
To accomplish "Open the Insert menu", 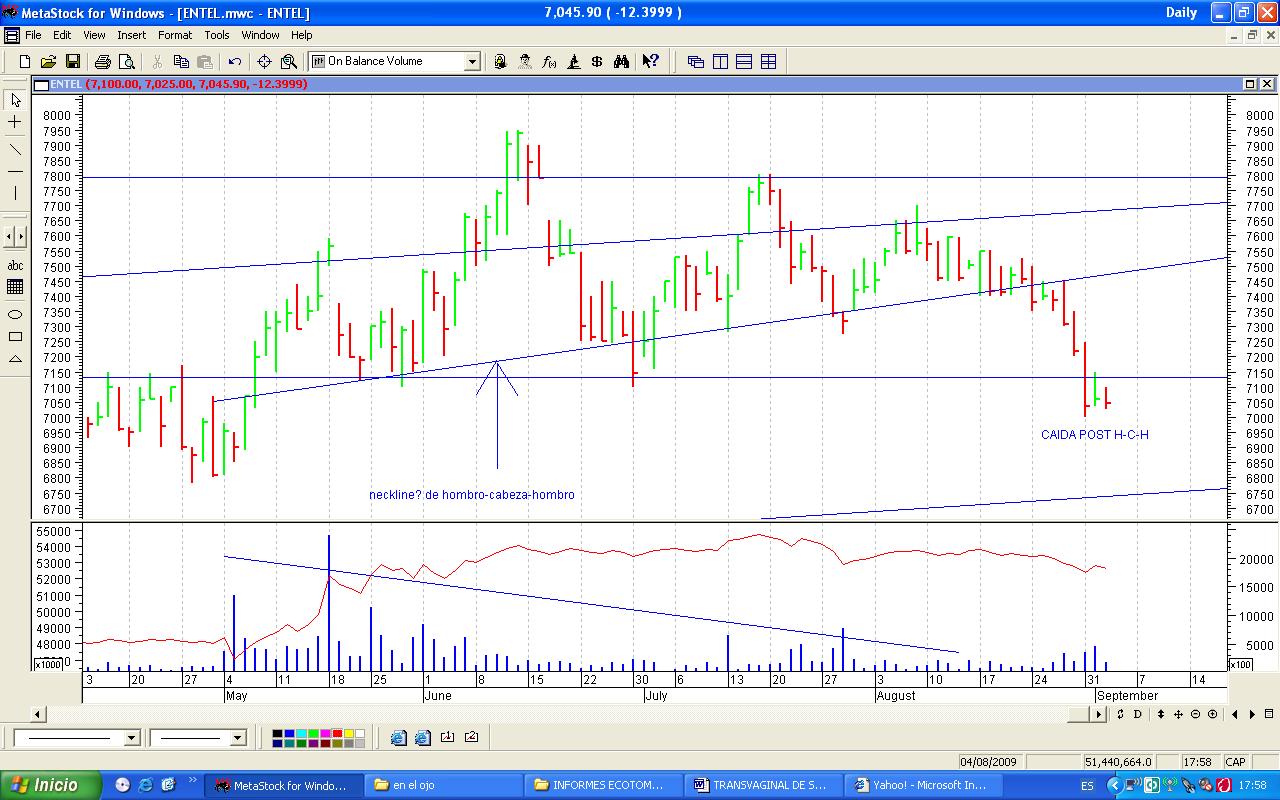I will click(131, 35).
